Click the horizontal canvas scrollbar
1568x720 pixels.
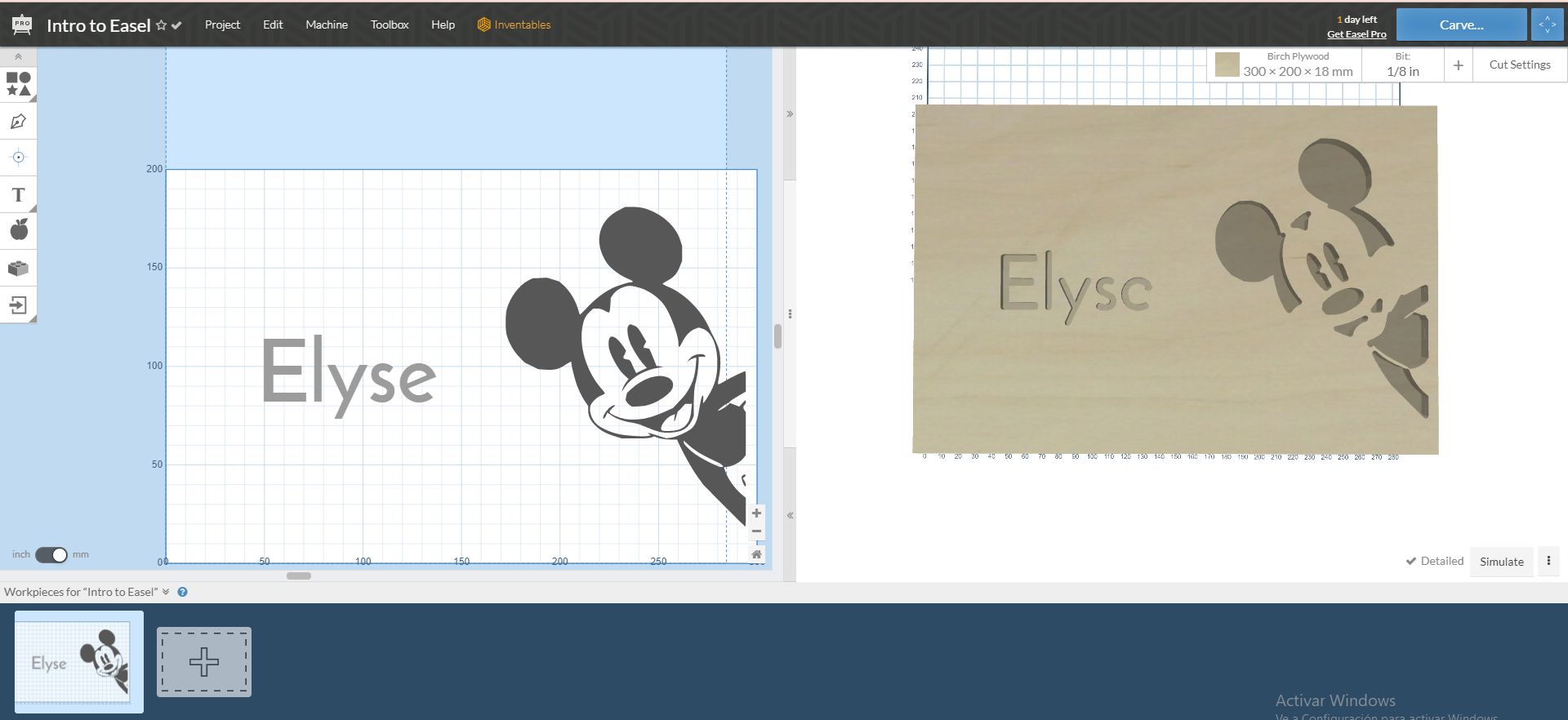[299, 576]
